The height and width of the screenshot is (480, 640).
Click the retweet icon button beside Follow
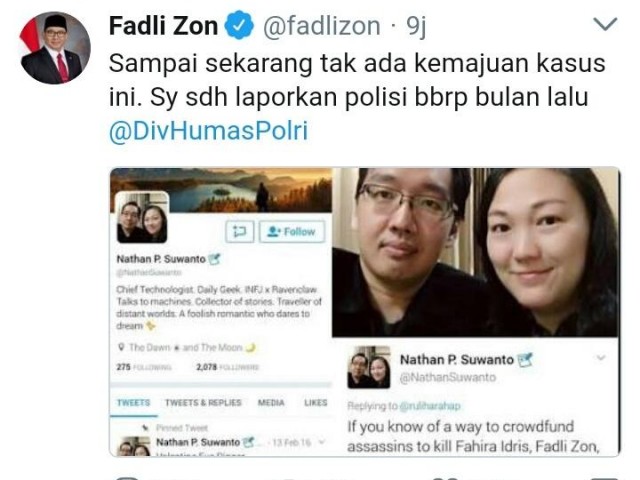coord(240,232)
